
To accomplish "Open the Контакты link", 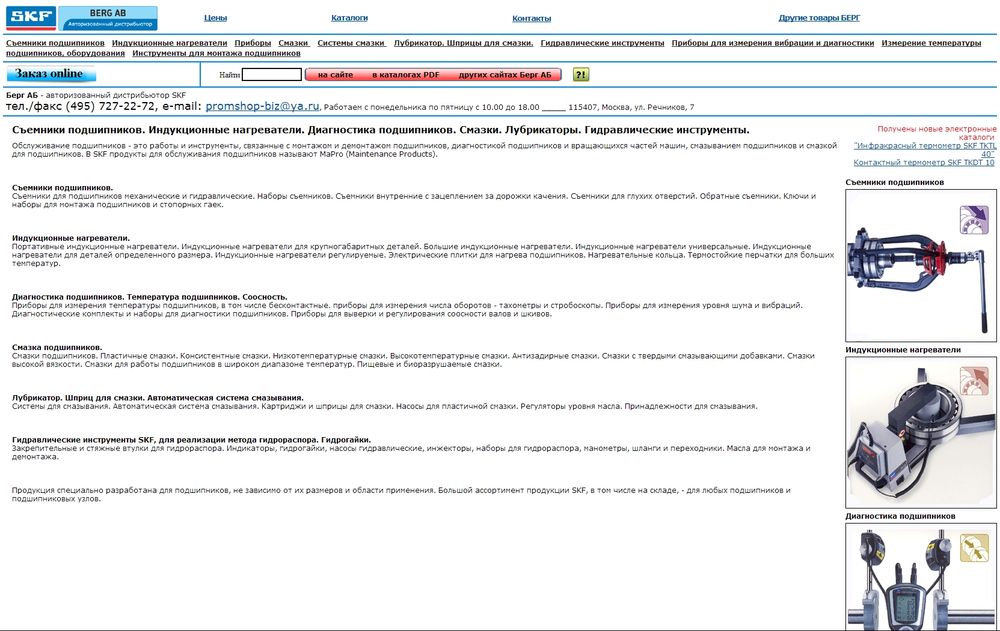I will pos(531,19).
